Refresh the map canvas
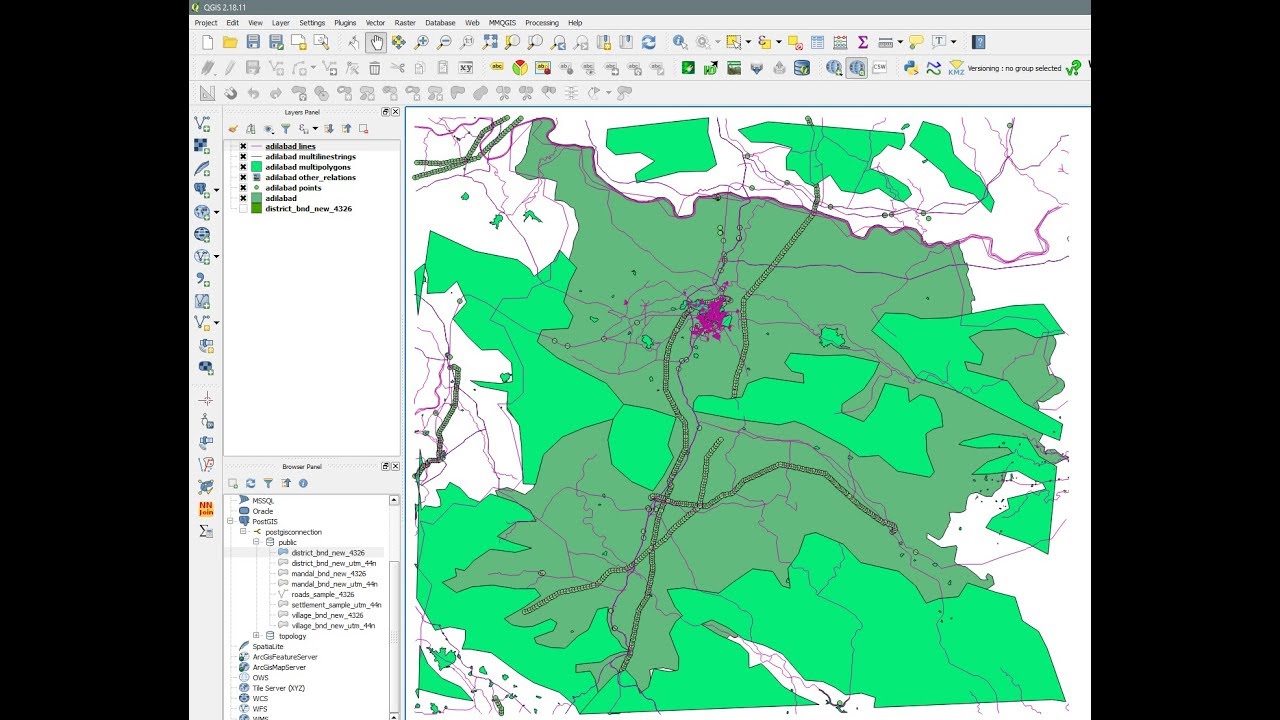This screenshot has width=1280, height=720. [649, 42]
